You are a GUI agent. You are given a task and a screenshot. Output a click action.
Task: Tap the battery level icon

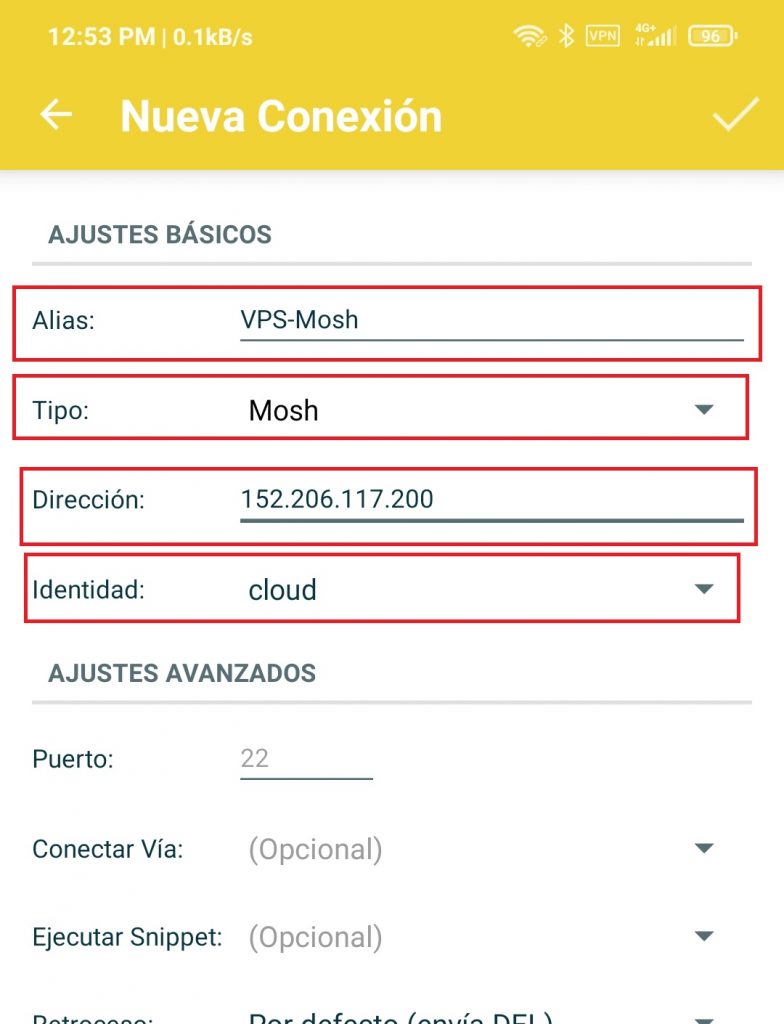coord(712,36)
